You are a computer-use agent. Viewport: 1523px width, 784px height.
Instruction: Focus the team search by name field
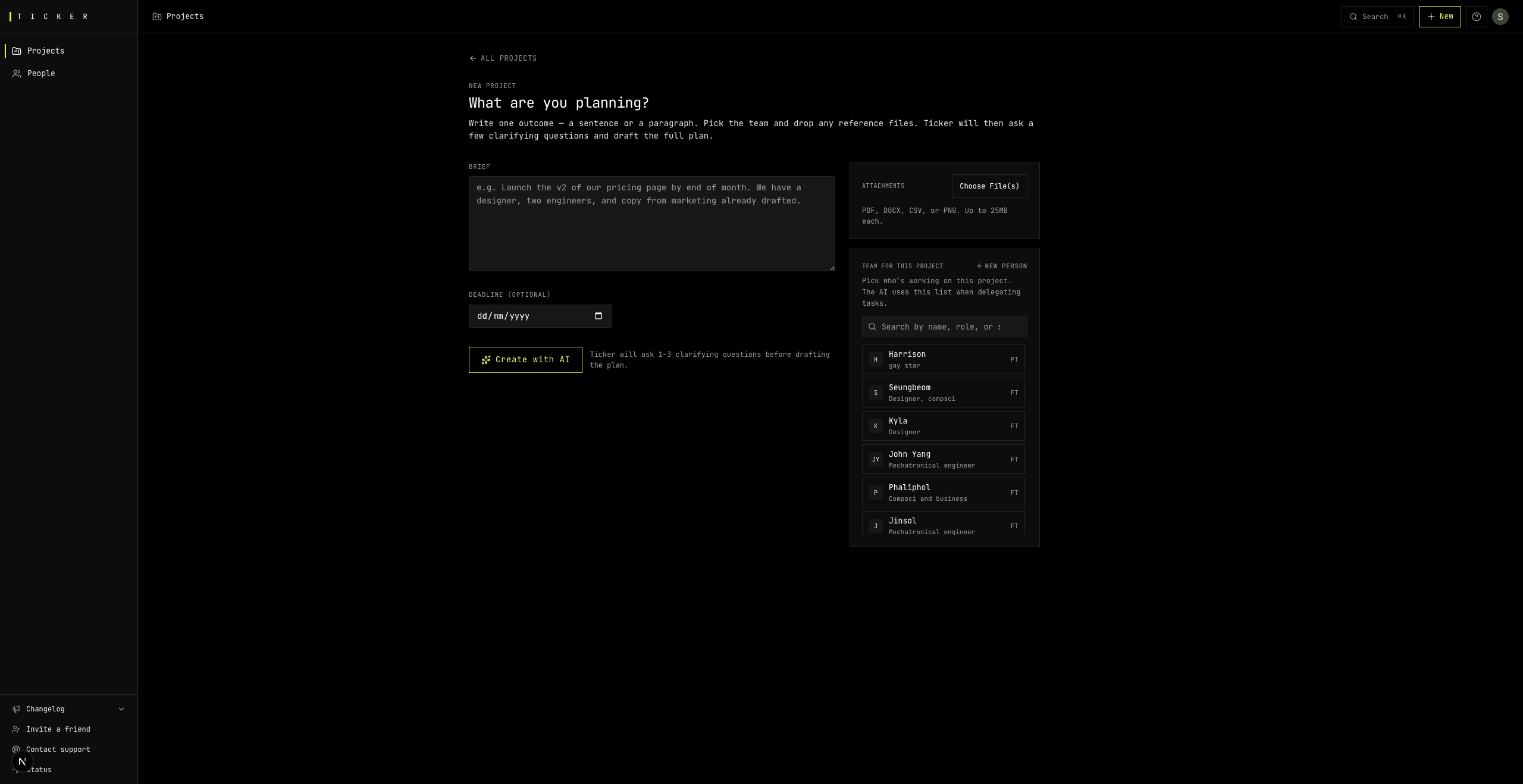[945, 327]
